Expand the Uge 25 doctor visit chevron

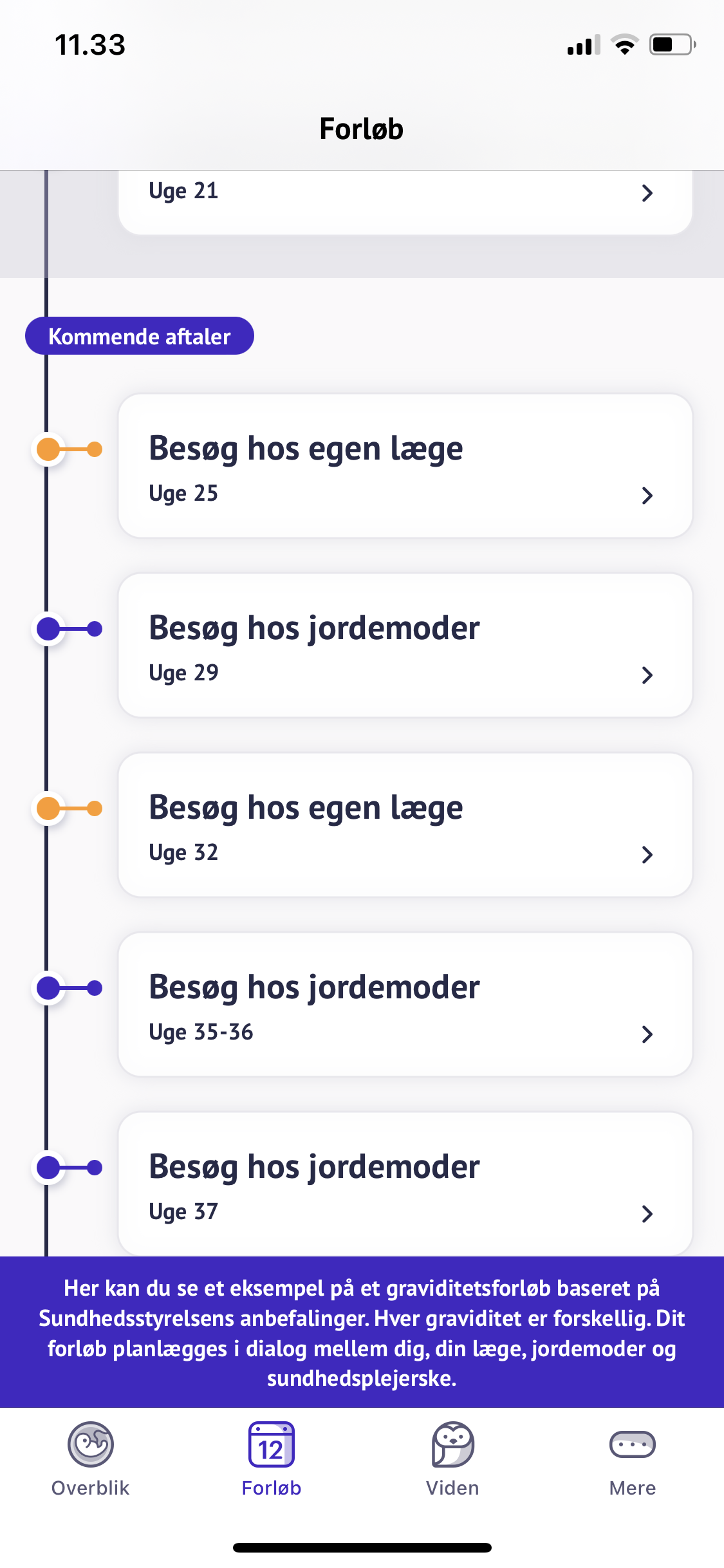[647, 496]
